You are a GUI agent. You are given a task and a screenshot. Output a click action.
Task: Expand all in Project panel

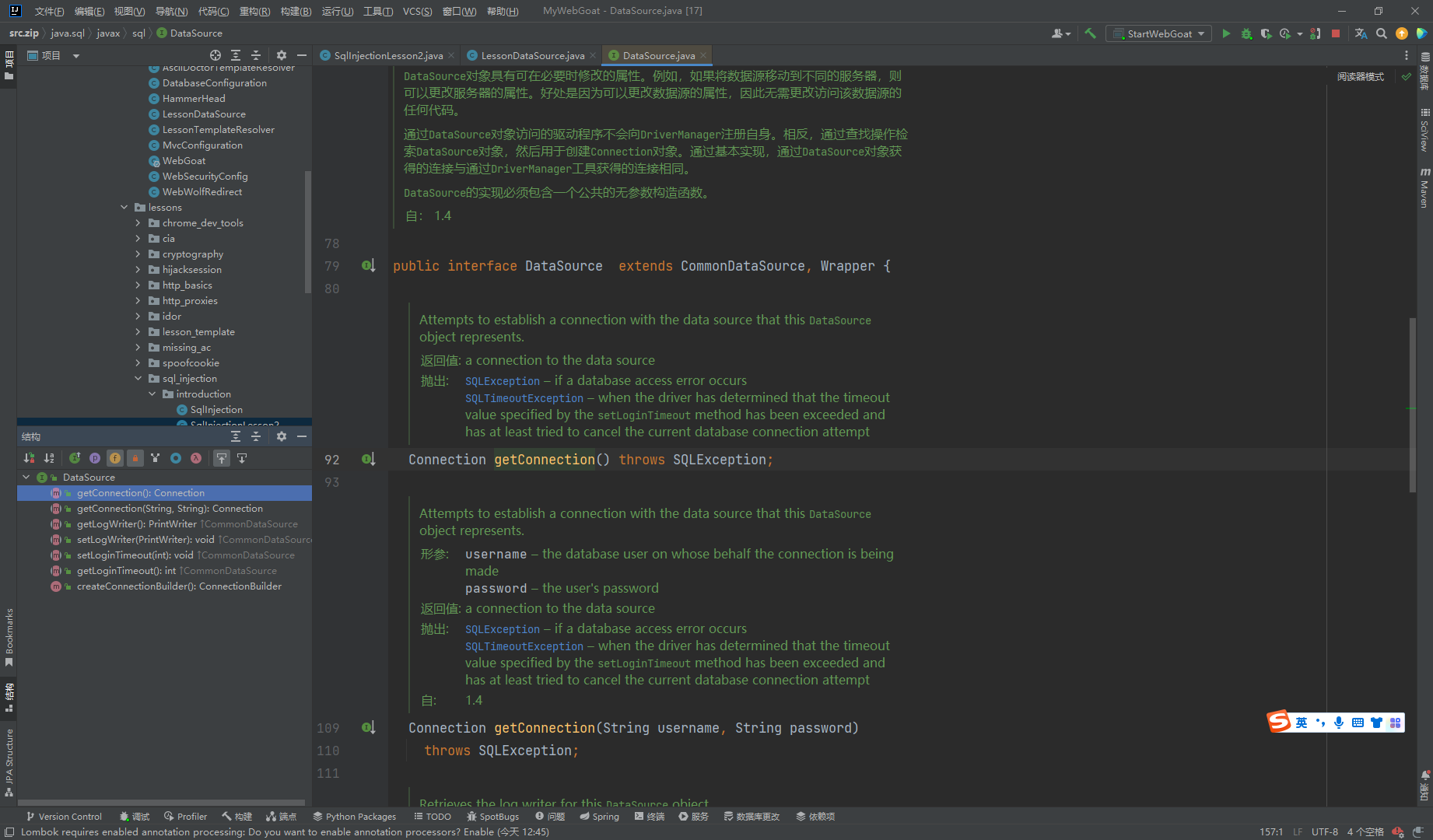(236, 55)
